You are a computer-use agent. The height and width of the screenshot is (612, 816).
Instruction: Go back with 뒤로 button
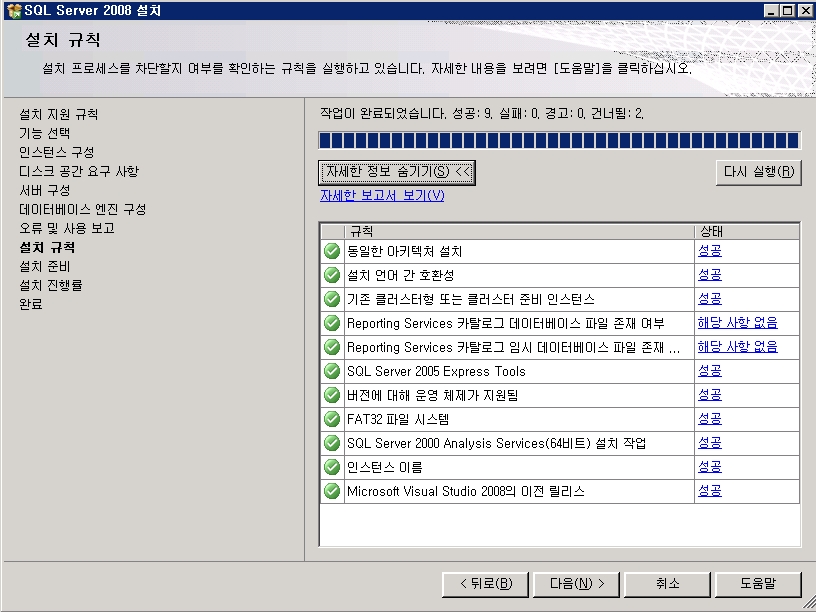click(x=486, y=584)
